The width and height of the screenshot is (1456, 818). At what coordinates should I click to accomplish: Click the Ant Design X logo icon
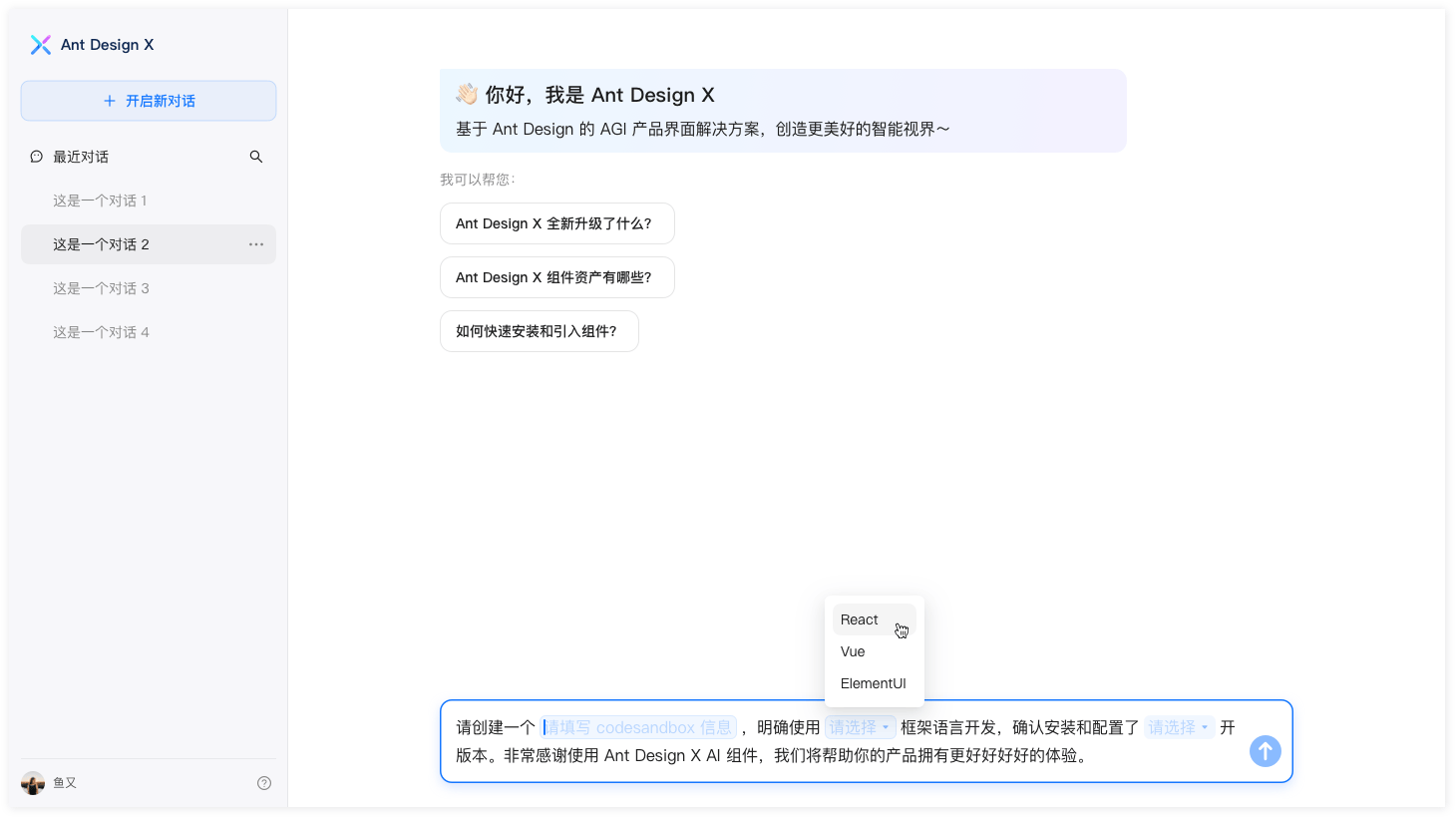click(41, 45)
